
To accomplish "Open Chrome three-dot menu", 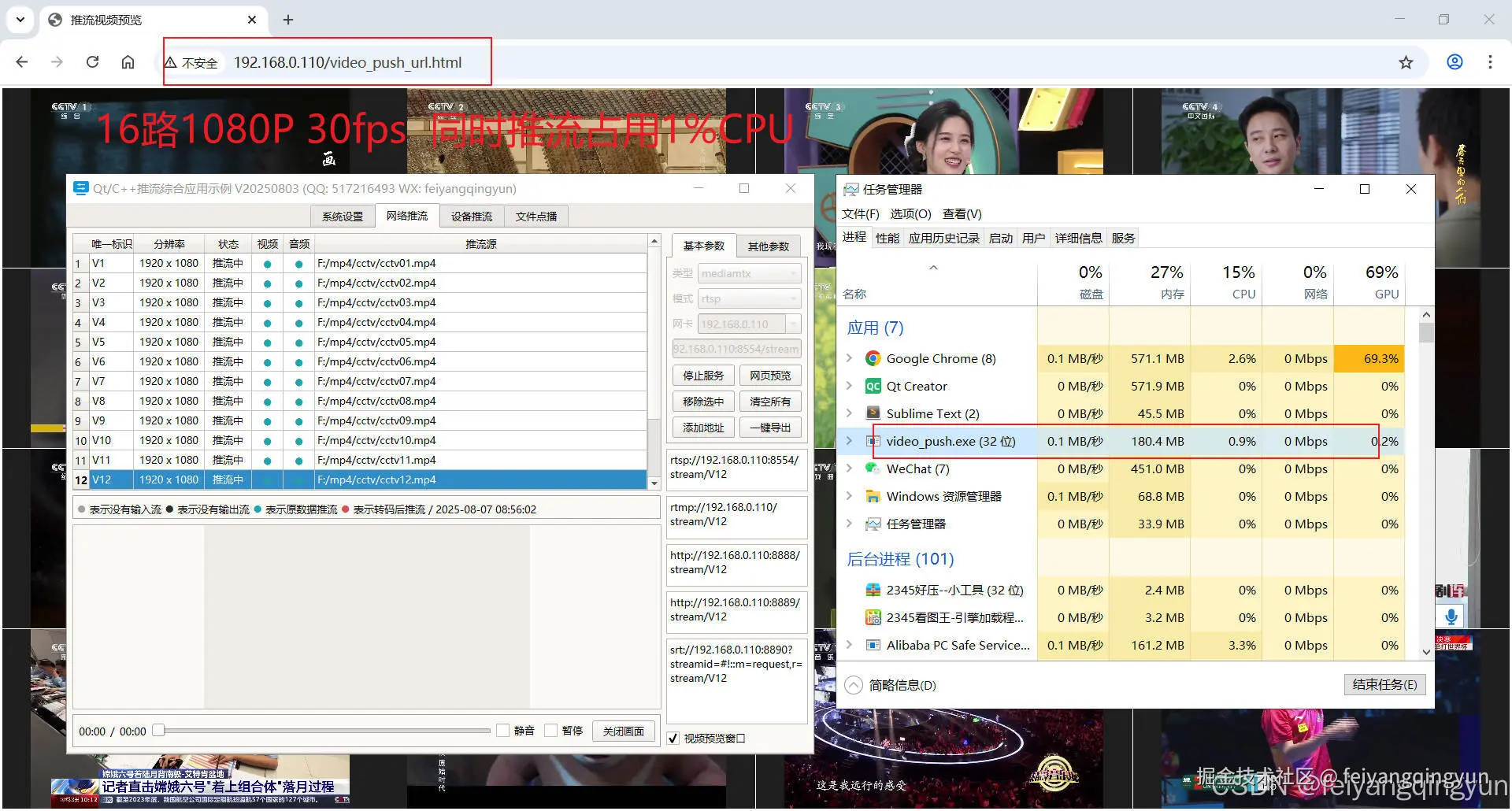I will [1490, 61].
